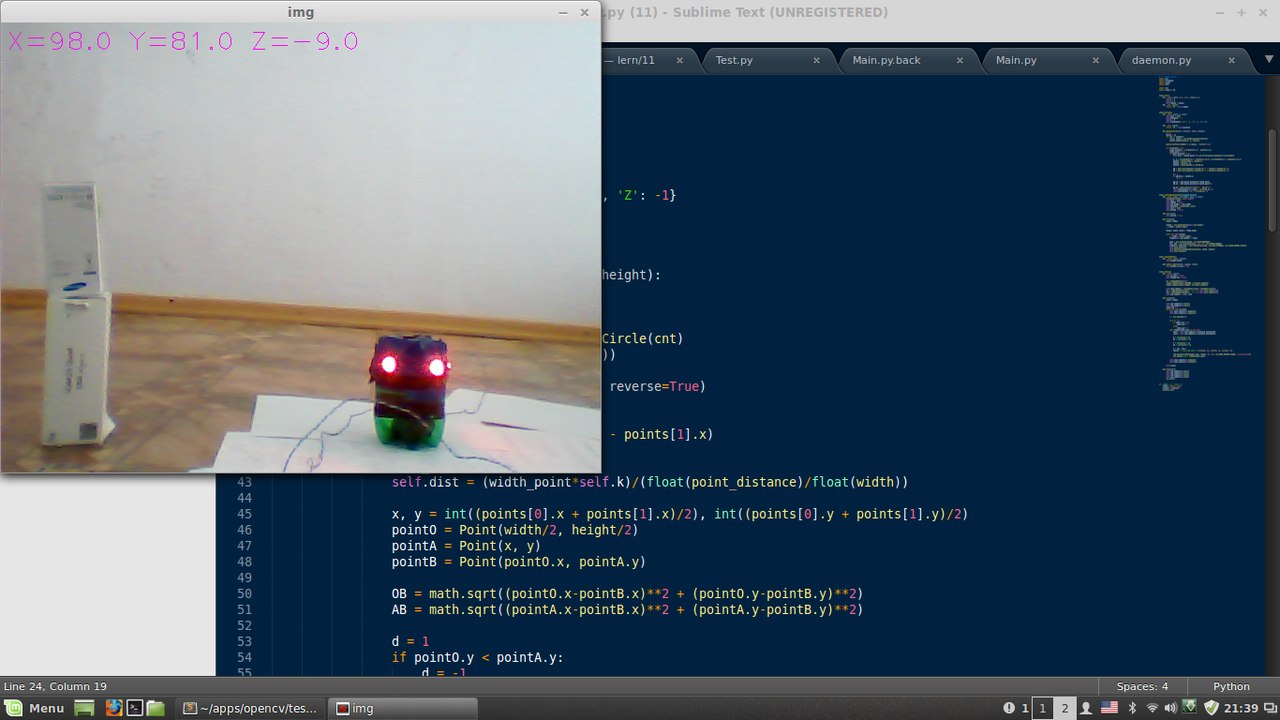
Task: Change syntax via Python in status bar
Action: tap(1231, 686)
